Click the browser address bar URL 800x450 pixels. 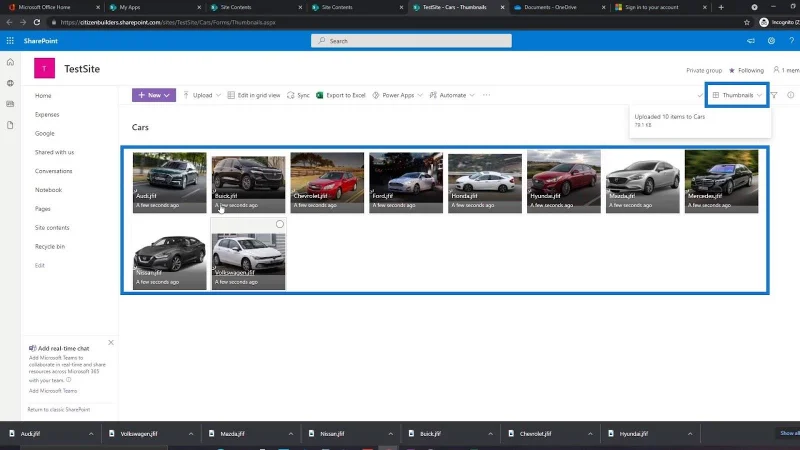(x=167, y=22)
